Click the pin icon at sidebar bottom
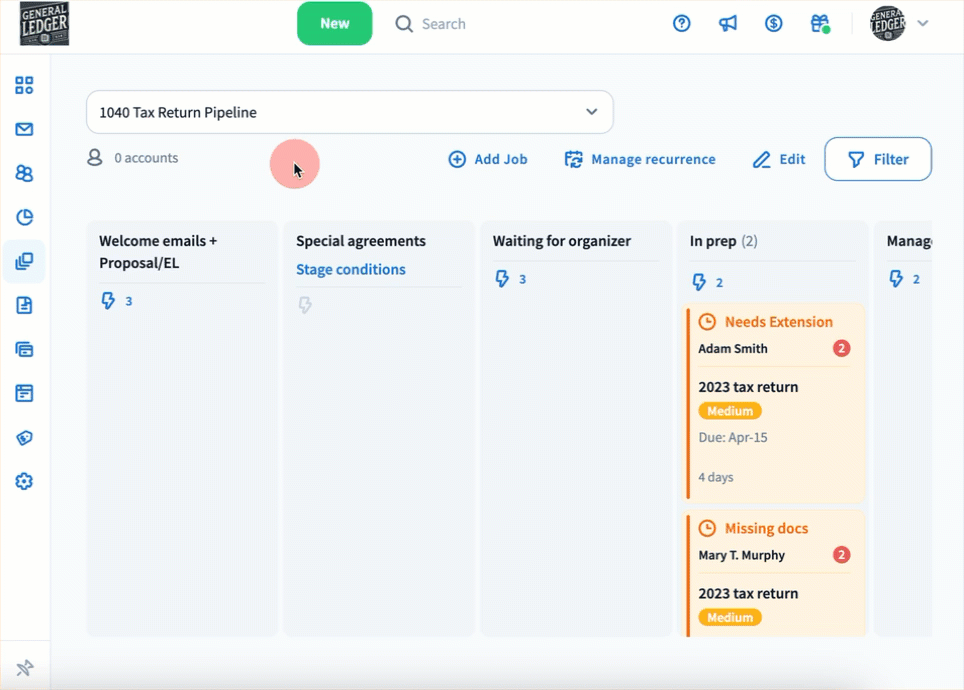This screenshot has width=964, height=690. pos(25,668)
